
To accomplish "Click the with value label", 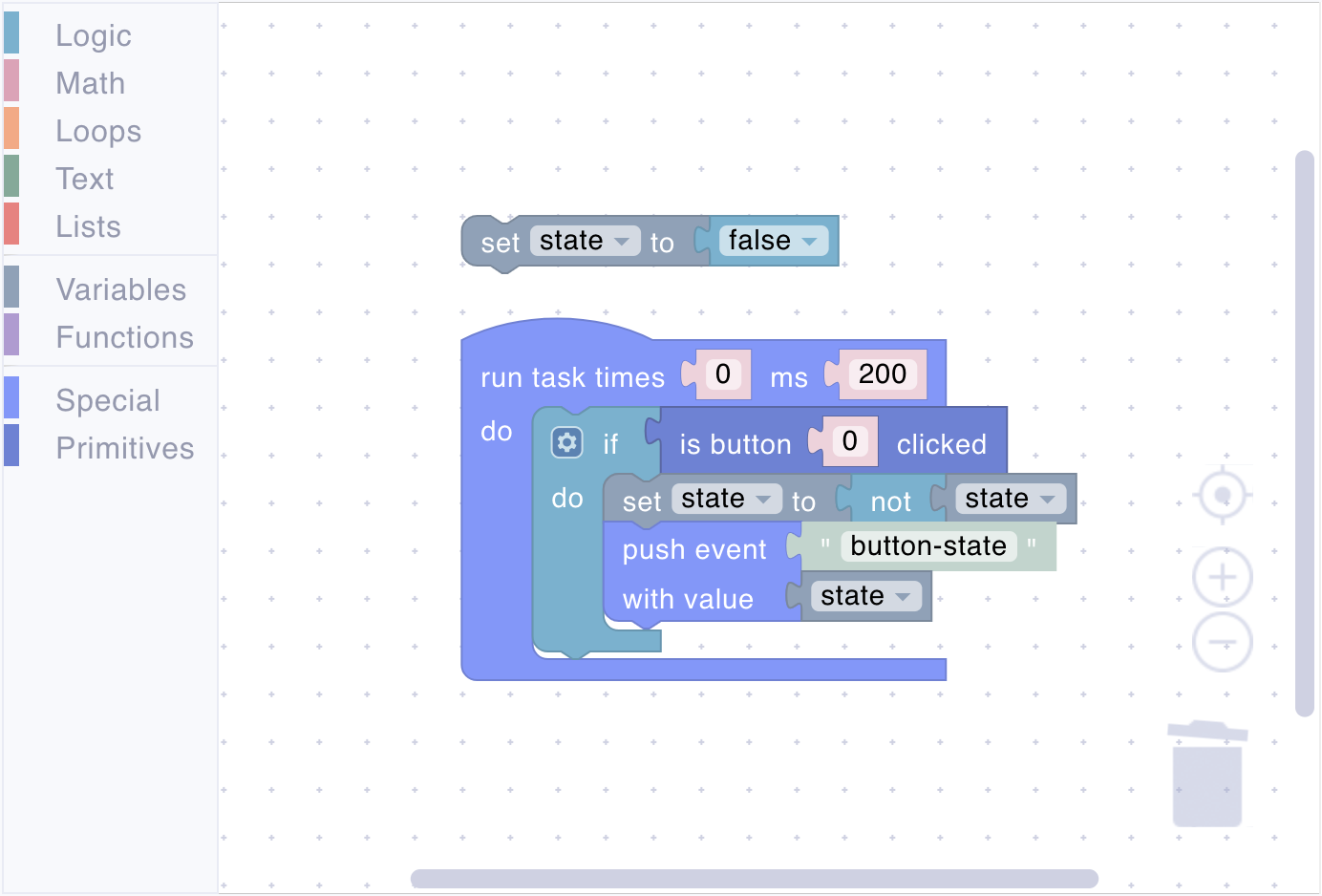I will click(688, 600).
